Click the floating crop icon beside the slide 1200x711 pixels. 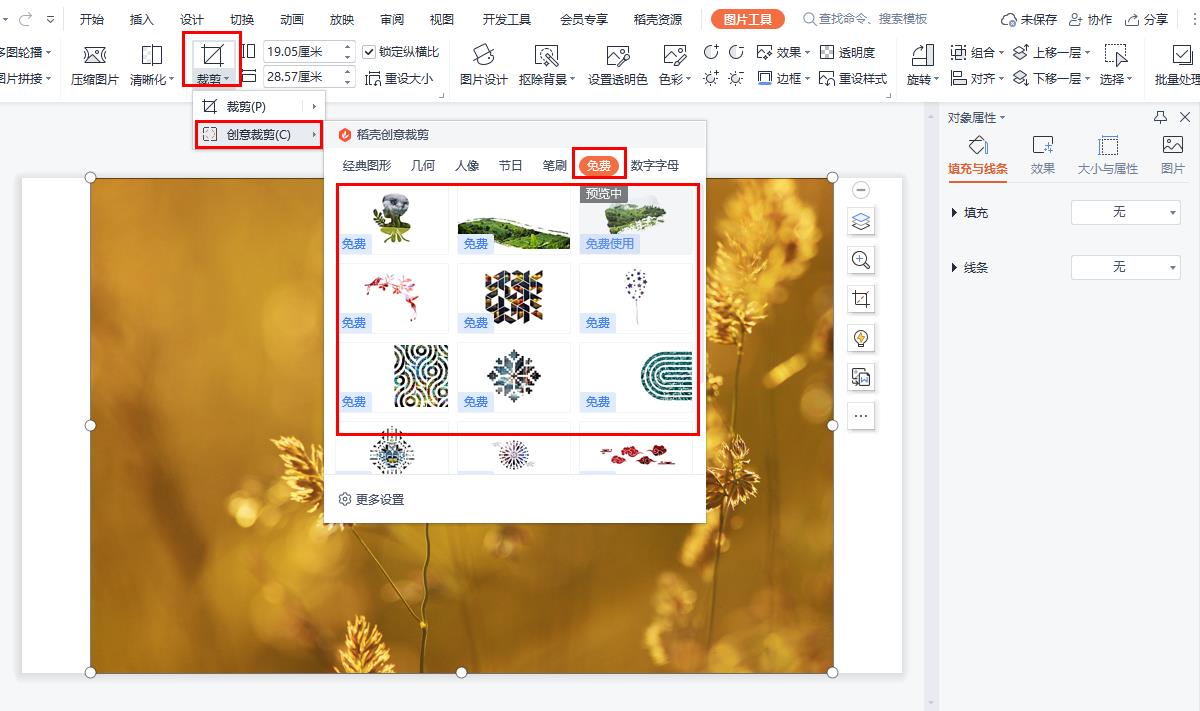click(861, 299)
